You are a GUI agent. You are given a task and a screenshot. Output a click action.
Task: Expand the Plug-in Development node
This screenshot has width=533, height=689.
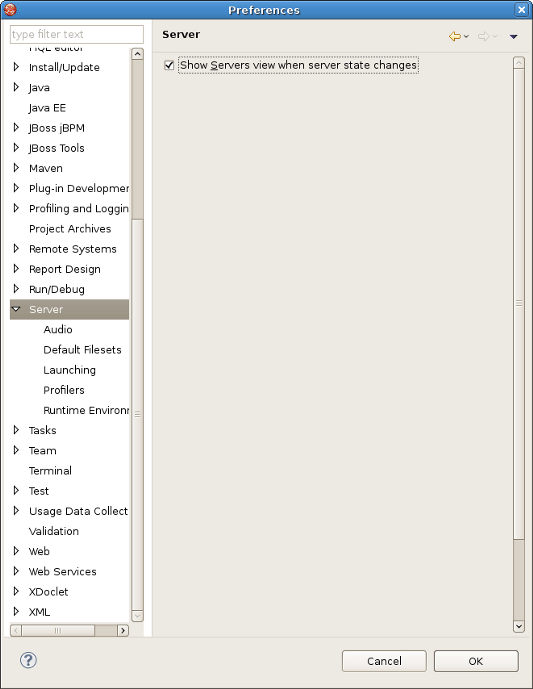(x=16, y=188)
